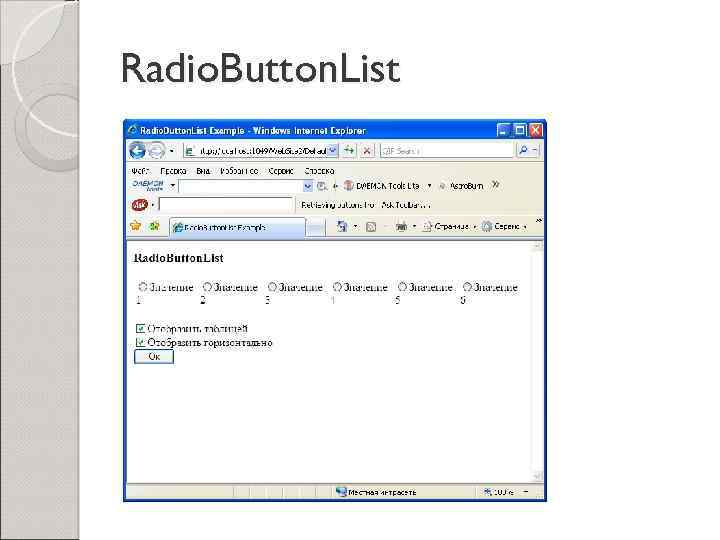Click the Местная интрасеть zone icon

341,492
